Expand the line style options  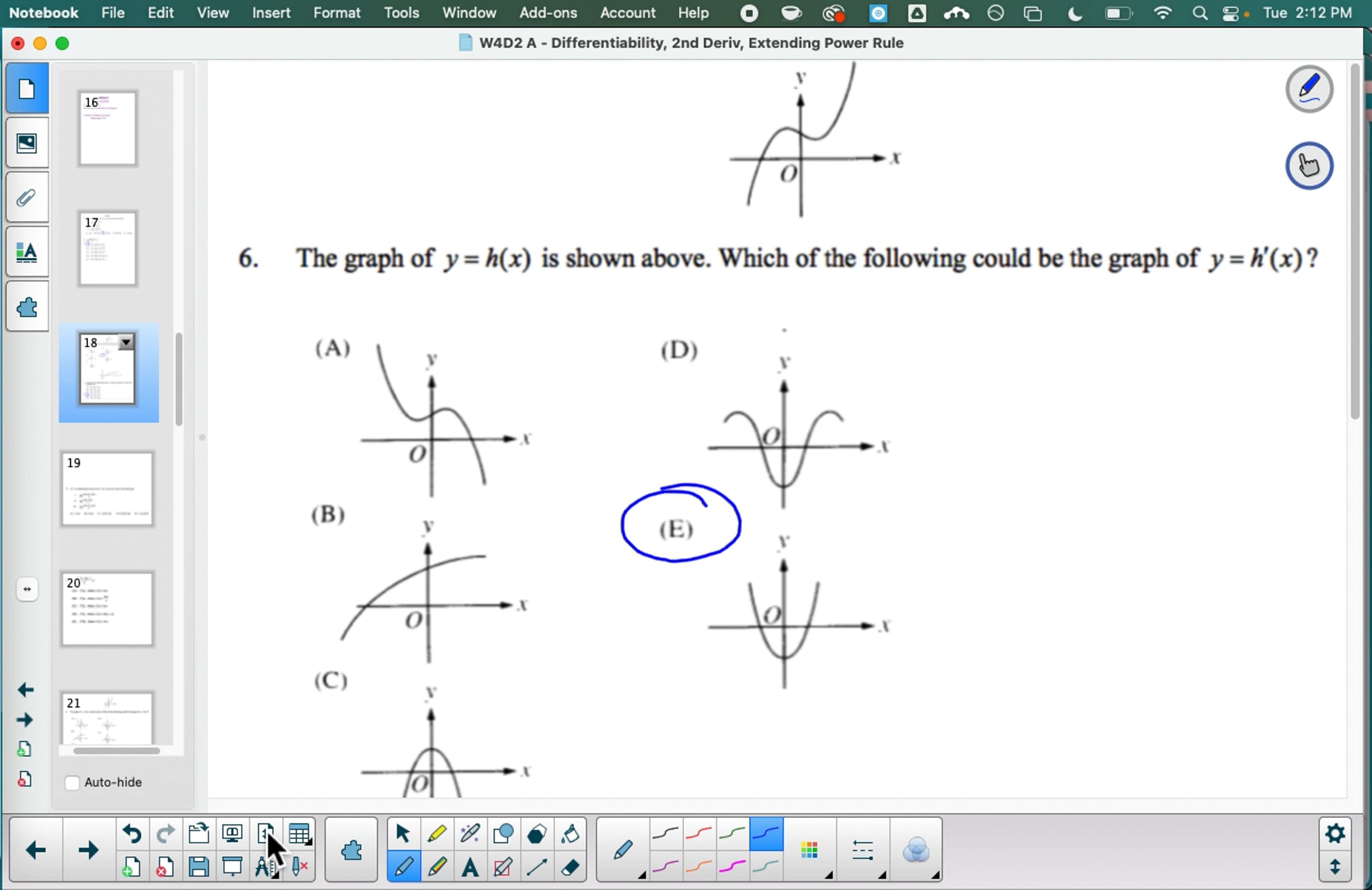(863, 849)
